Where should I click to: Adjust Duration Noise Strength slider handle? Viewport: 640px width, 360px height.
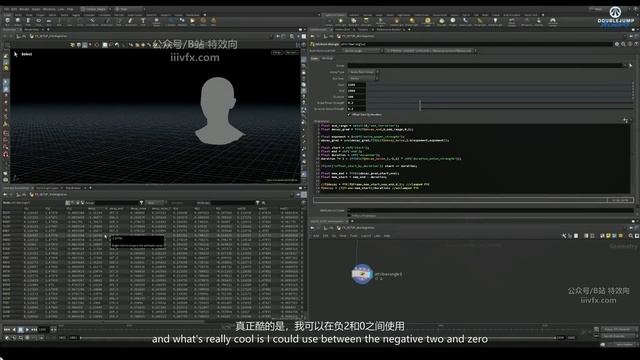420,109
